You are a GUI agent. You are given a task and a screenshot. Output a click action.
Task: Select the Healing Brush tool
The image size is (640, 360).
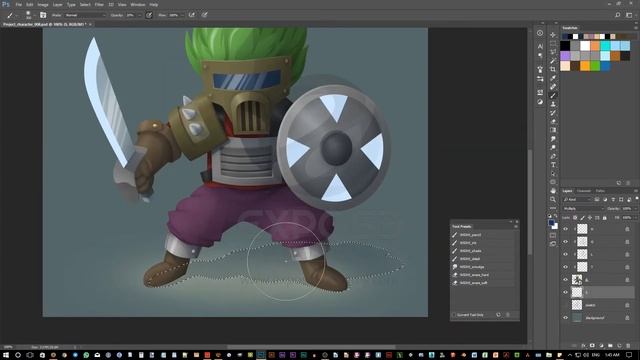point(553,87)
